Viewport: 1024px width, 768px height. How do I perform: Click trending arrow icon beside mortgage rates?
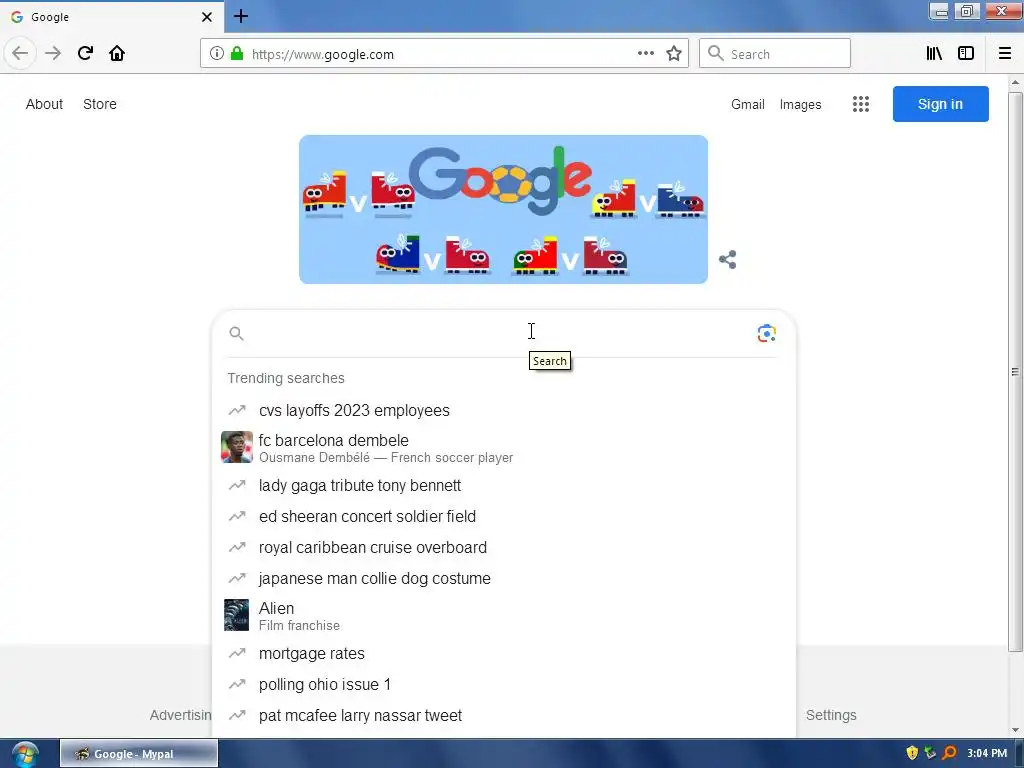click(x=236, y=653)
